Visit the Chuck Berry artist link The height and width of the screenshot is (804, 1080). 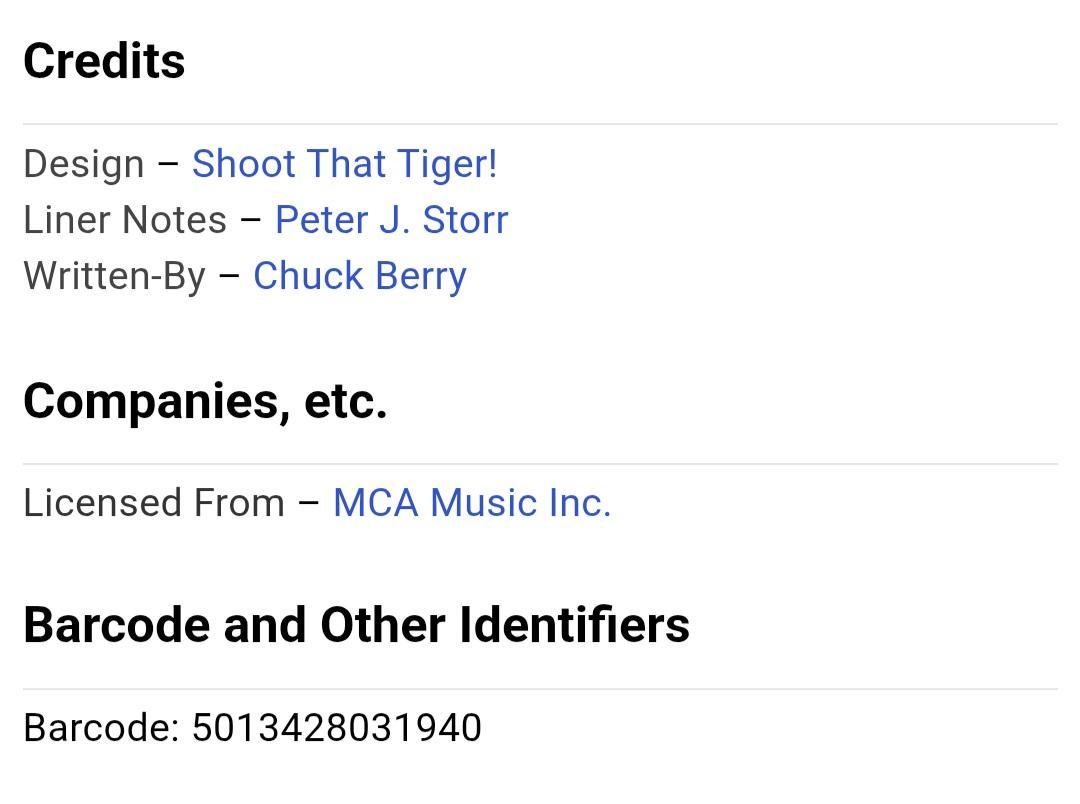[359, 276]
